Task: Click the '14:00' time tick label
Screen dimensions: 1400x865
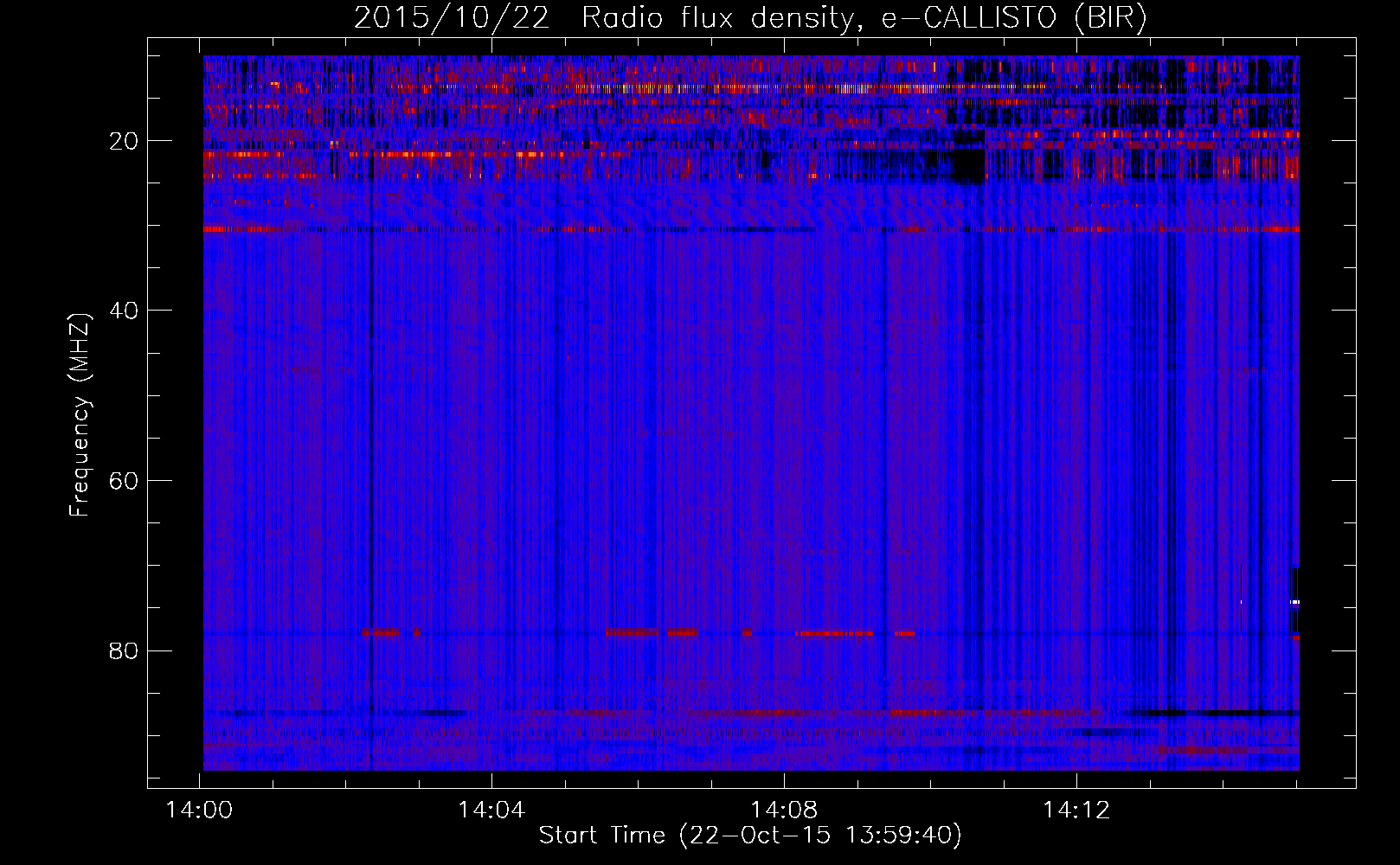Action: coord(200,811)
